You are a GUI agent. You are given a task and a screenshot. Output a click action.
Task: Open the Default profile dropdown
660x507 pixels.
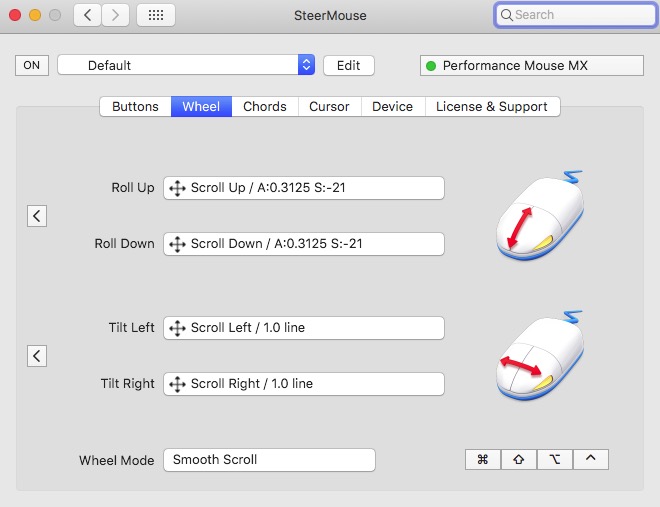[186, 65]
